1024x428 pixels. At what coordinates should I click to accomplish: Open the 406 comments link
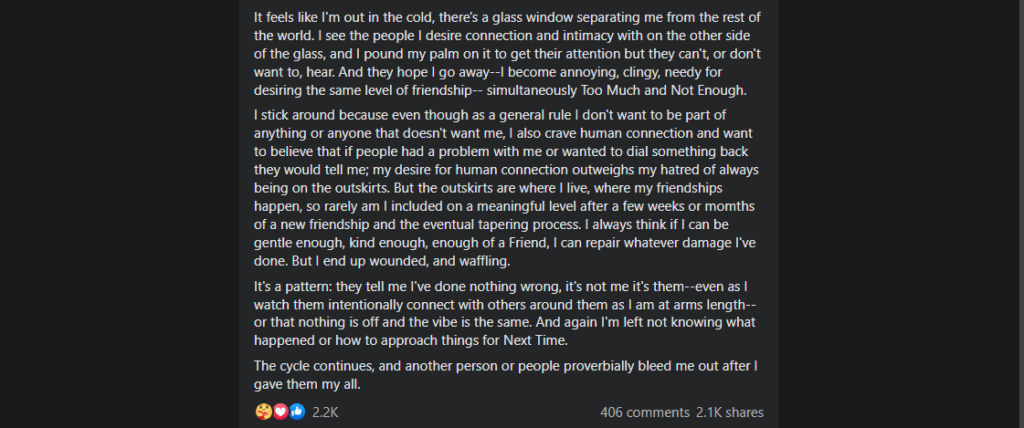coord(645,412)
